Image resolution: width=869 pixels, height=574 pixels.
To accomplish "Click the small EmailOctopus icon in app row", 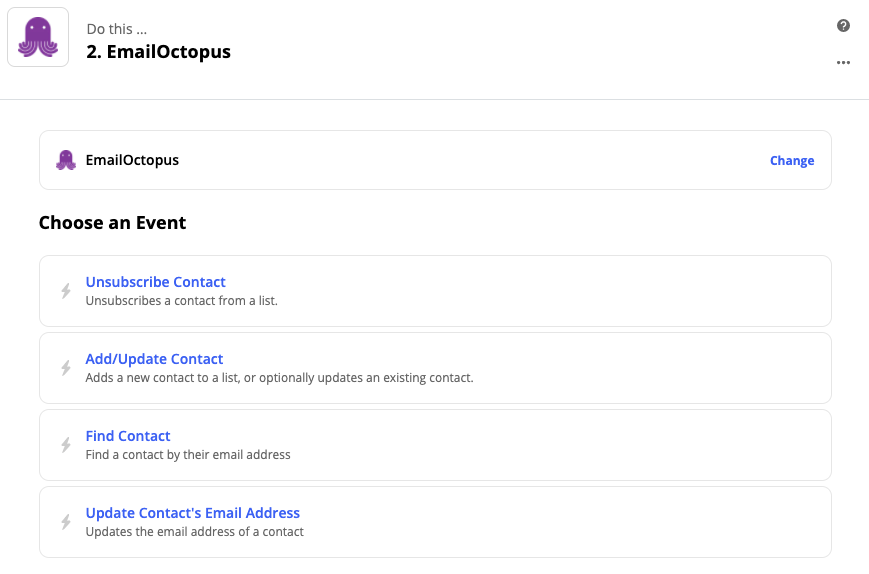I will click(66, 160).
